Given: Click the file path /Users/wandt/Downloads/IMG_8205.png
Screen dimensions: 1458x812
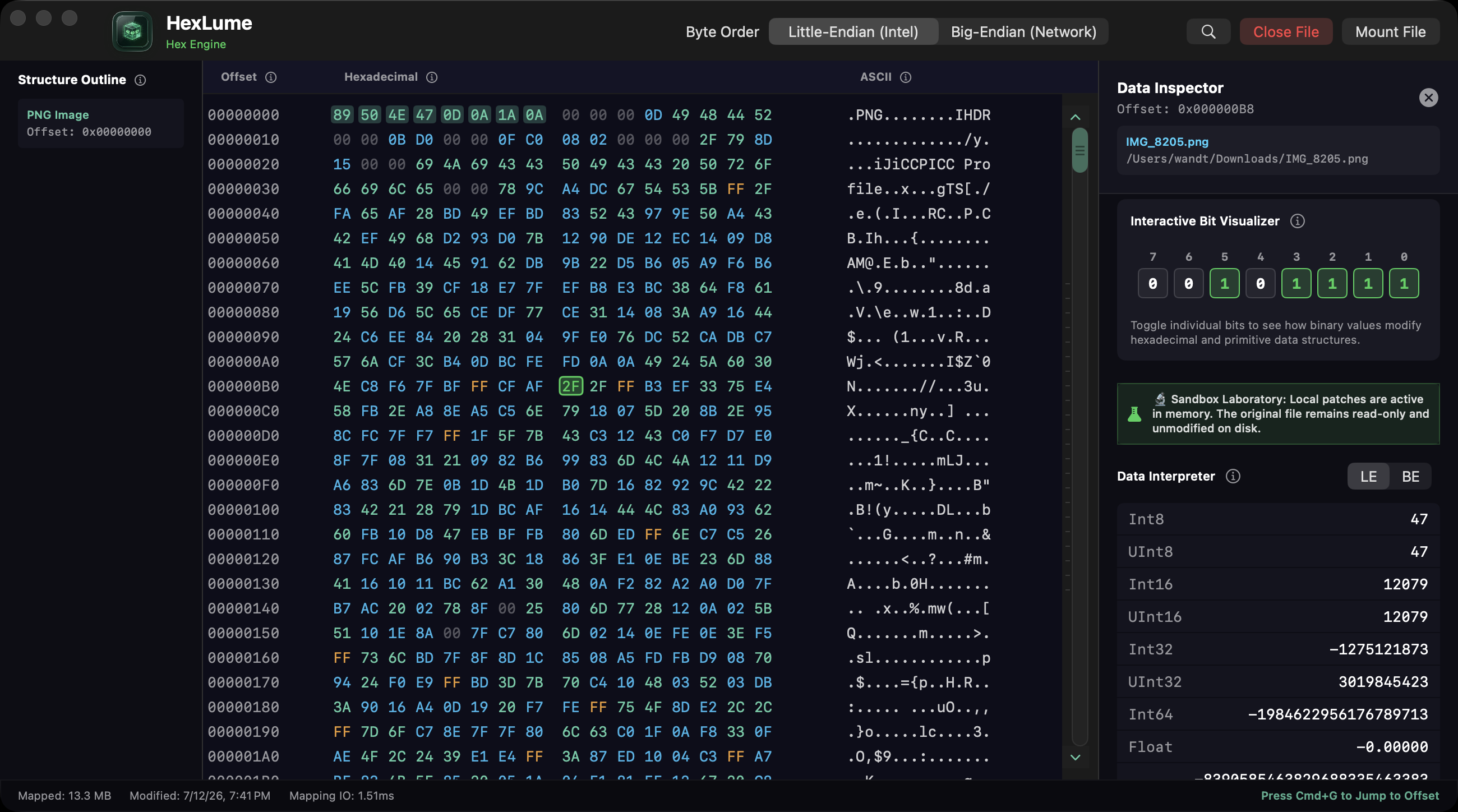Looking at the screenshot, I should point(1247,159).
